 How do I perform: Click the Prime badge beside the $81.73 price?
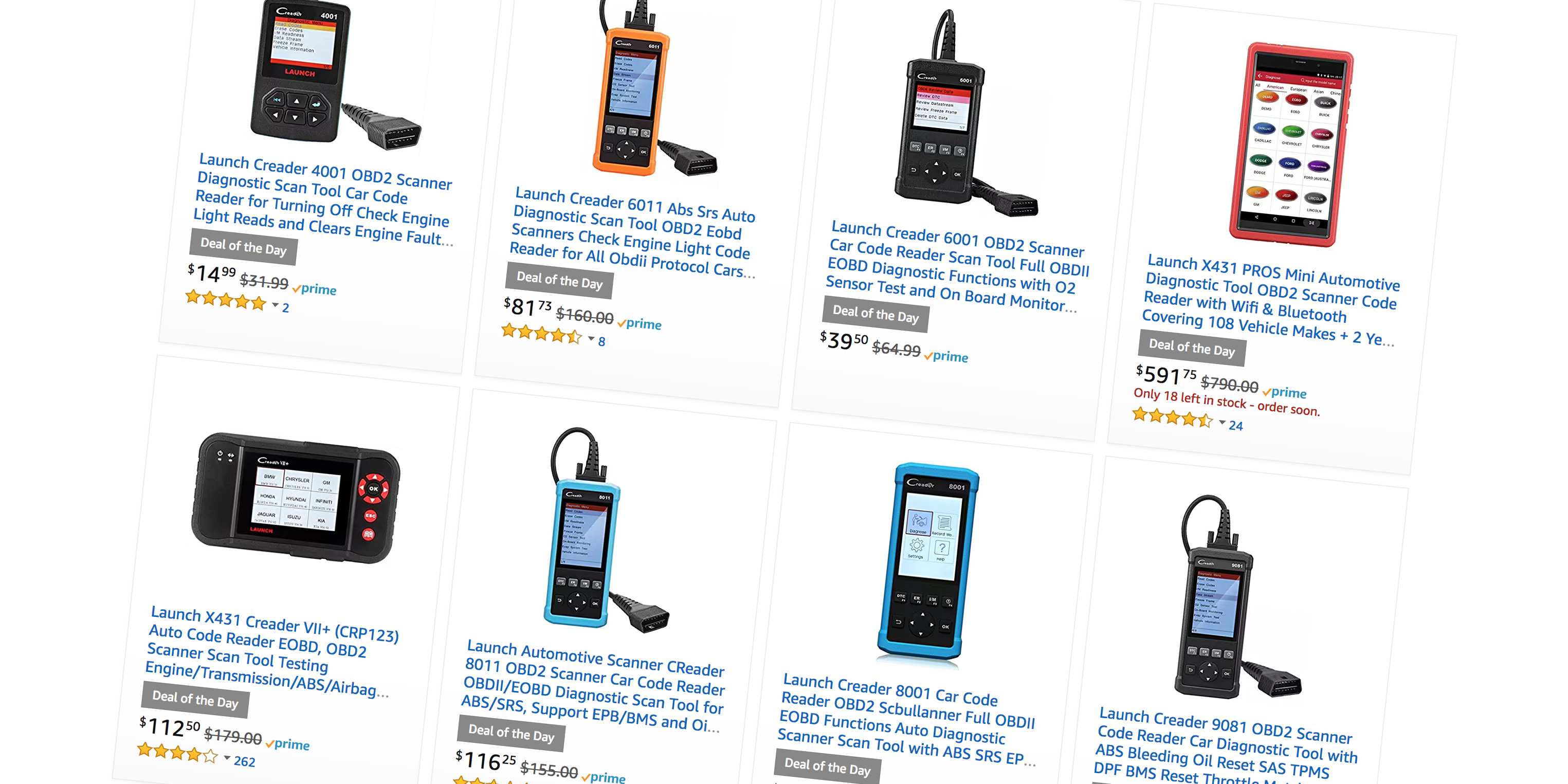click(639, 323)
